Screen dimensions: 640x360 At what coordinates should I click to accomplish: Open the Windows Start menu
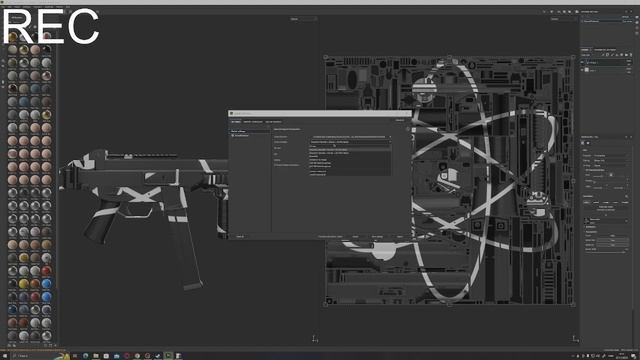pyautogui.click(x=5, y=356)
